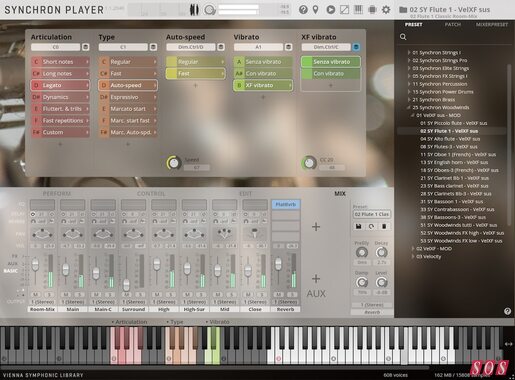Solo the Mid channel
This screenshot has width=515, height=380.
tap(231, 295)
